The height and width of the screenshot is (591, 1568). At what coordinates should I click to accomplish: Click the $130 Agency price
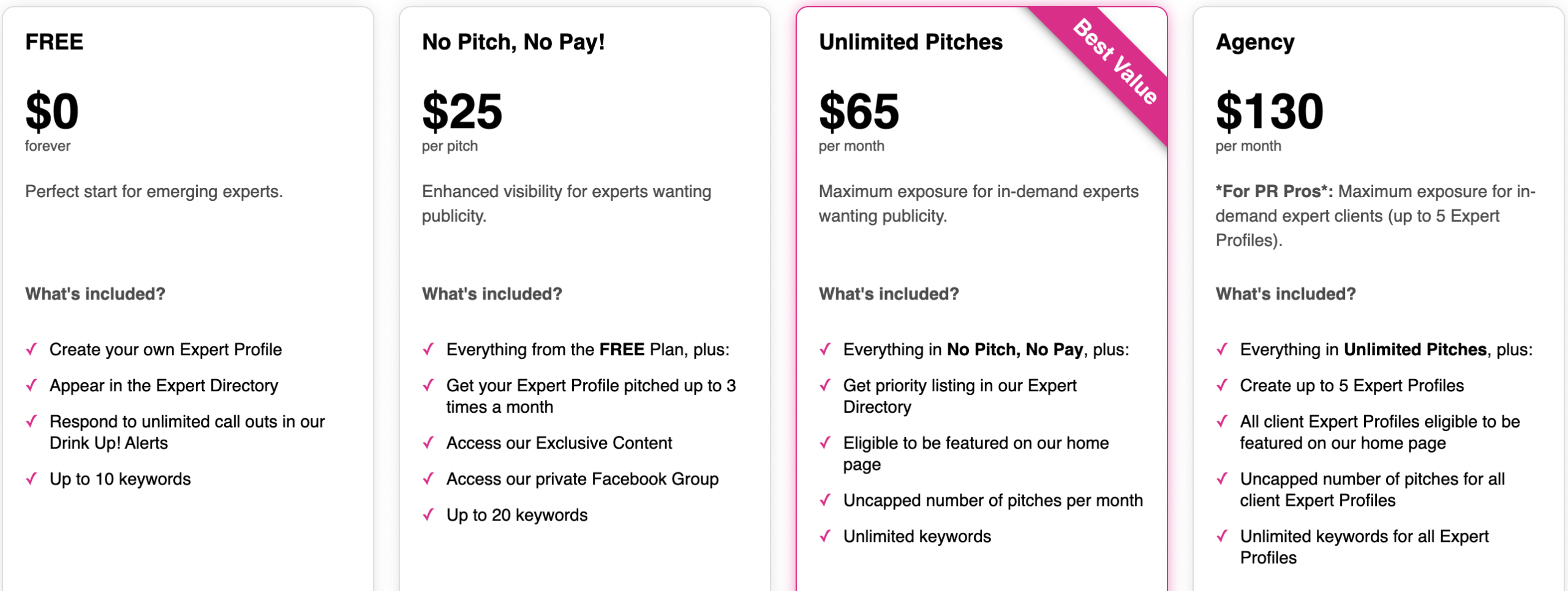pyautogui.click(x=1269, y=112)
